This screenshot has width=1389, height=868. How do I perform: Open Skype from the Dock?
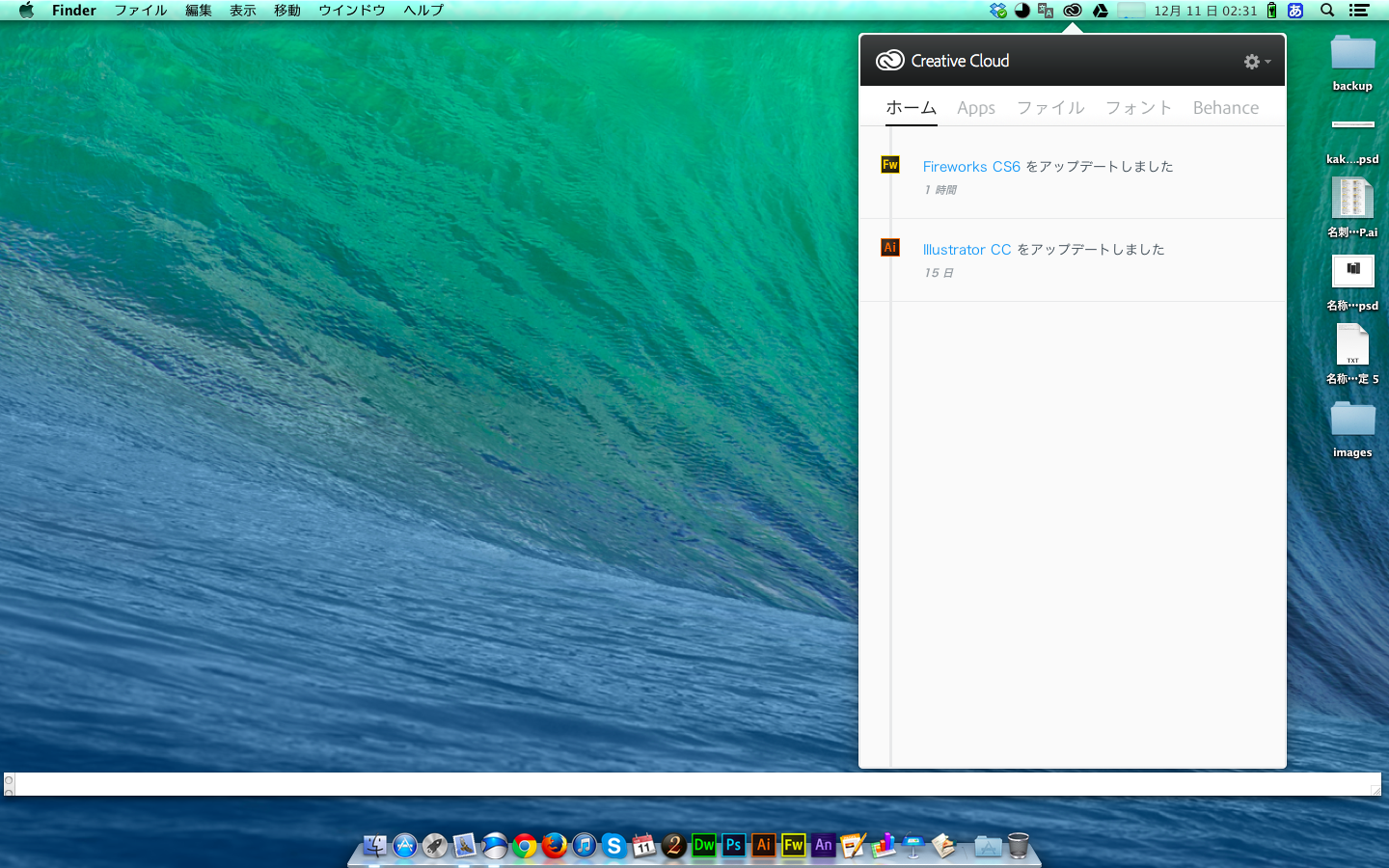click(614, 846)
